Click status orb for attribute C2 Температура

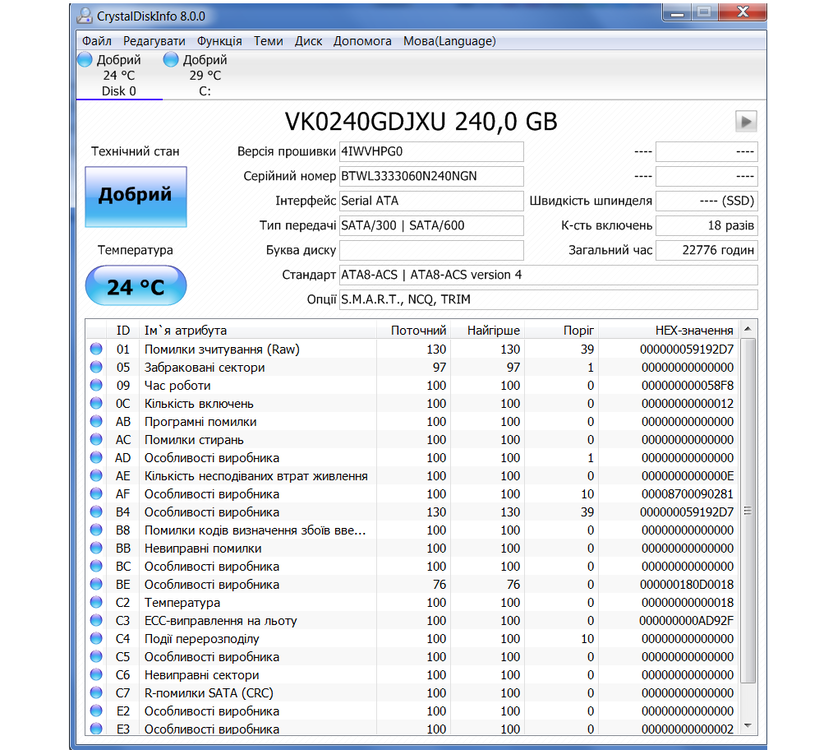pyautogui.click(x=96, y=602)
